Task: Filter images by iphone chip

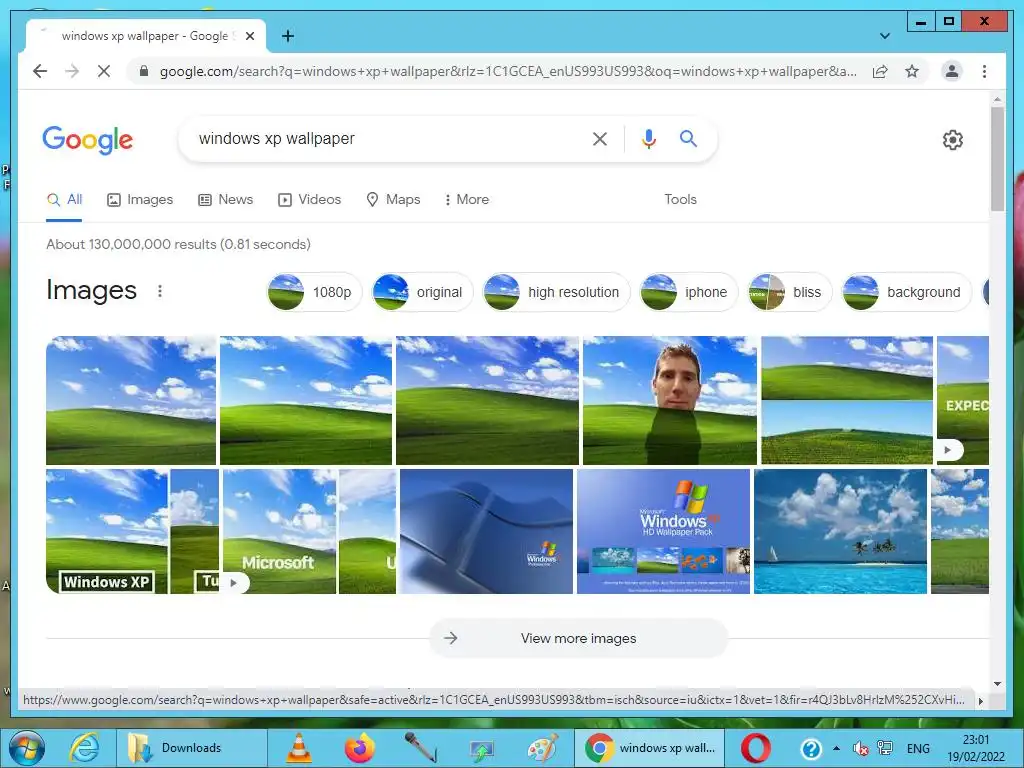Action: tap(688, 292)
